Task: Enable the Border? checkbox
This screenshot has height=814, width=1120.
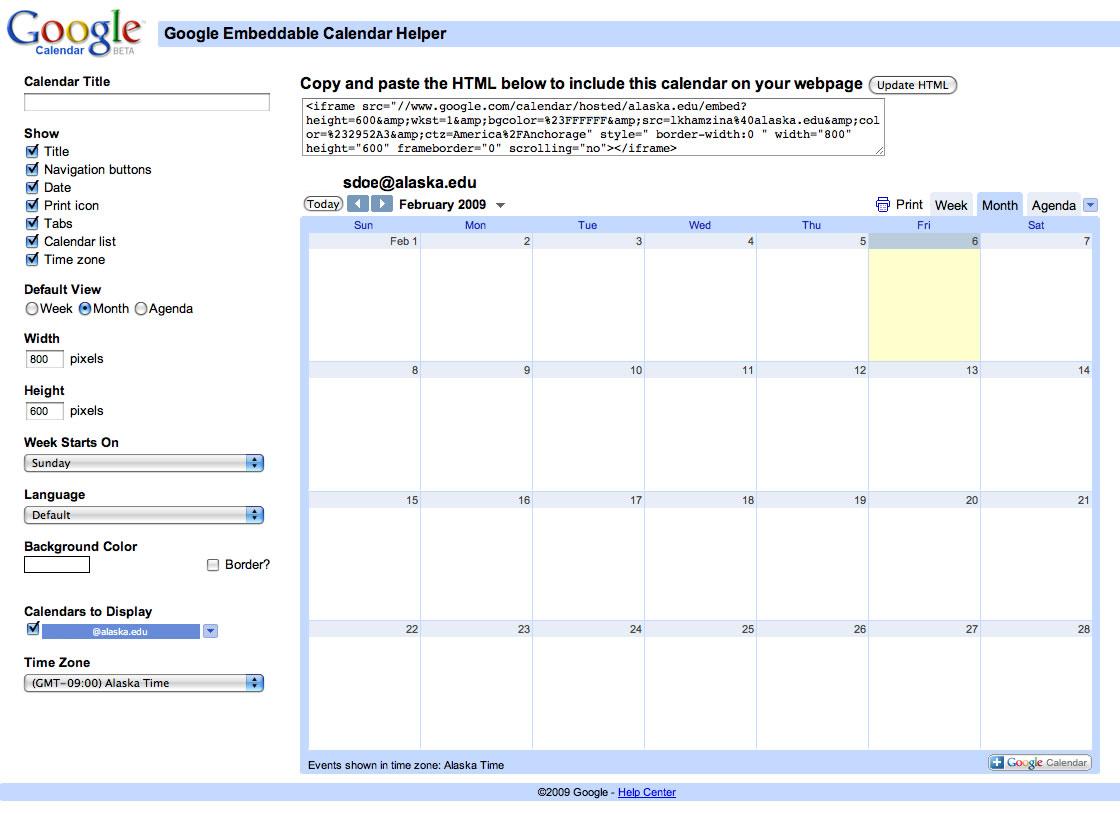Action: click(x=213, y=565)
